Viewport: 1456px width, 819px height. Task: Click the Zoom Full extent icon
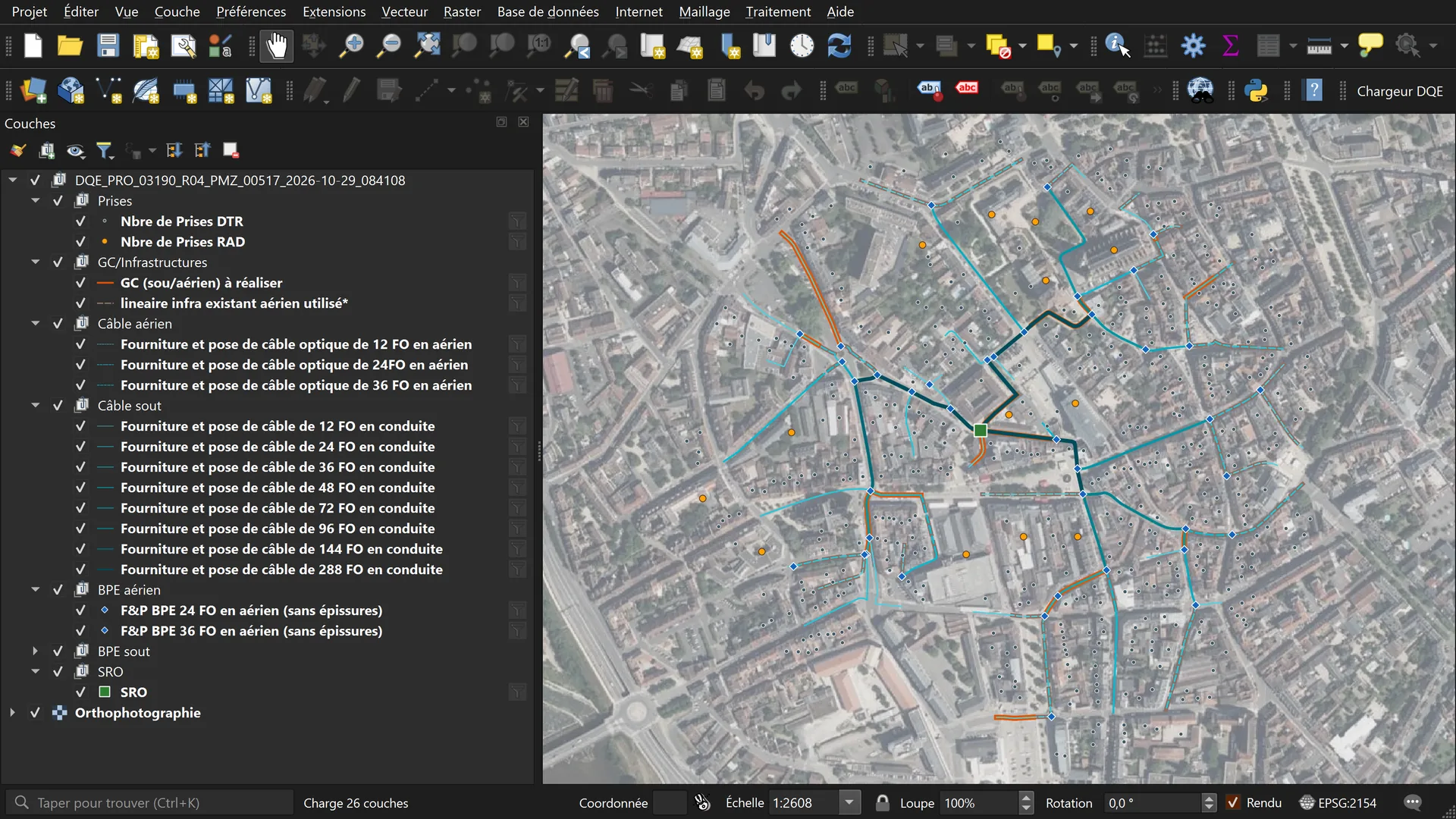coord(427,45)
